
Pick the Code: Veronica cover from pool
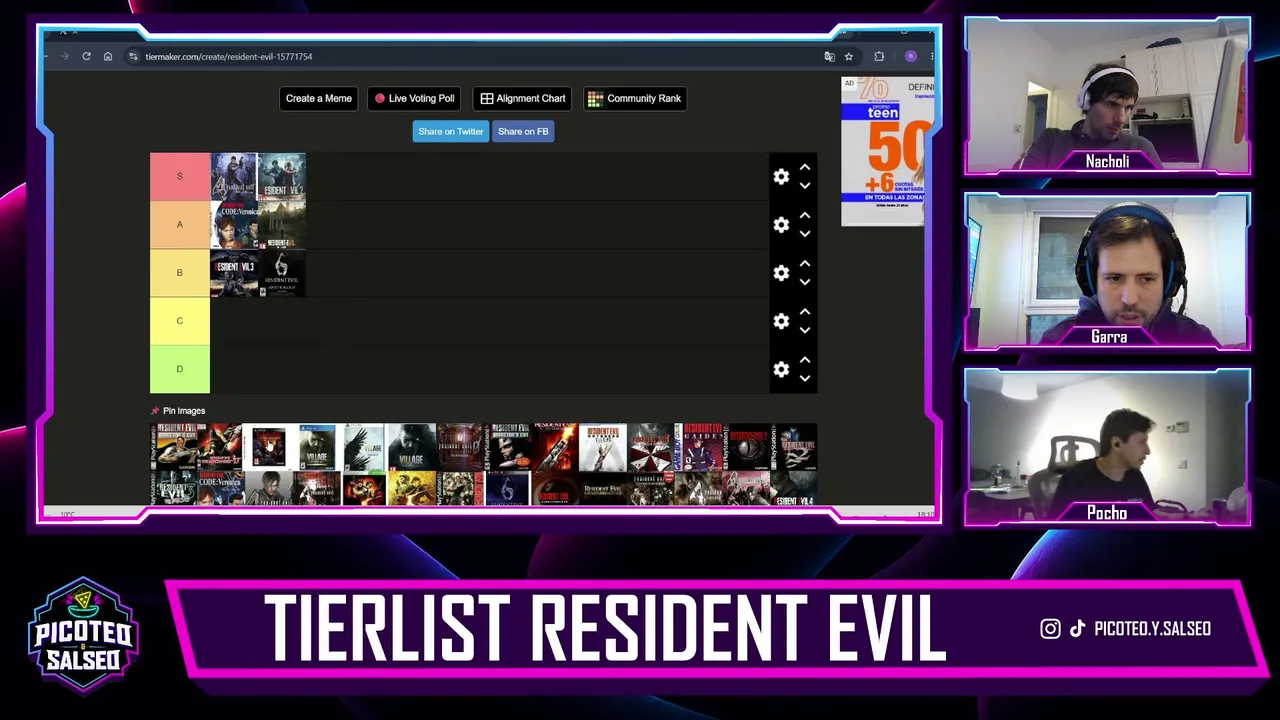[221, 489]
